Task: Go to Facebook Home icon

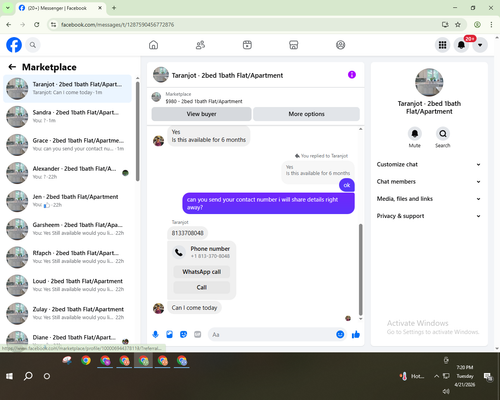Action: 153,45
